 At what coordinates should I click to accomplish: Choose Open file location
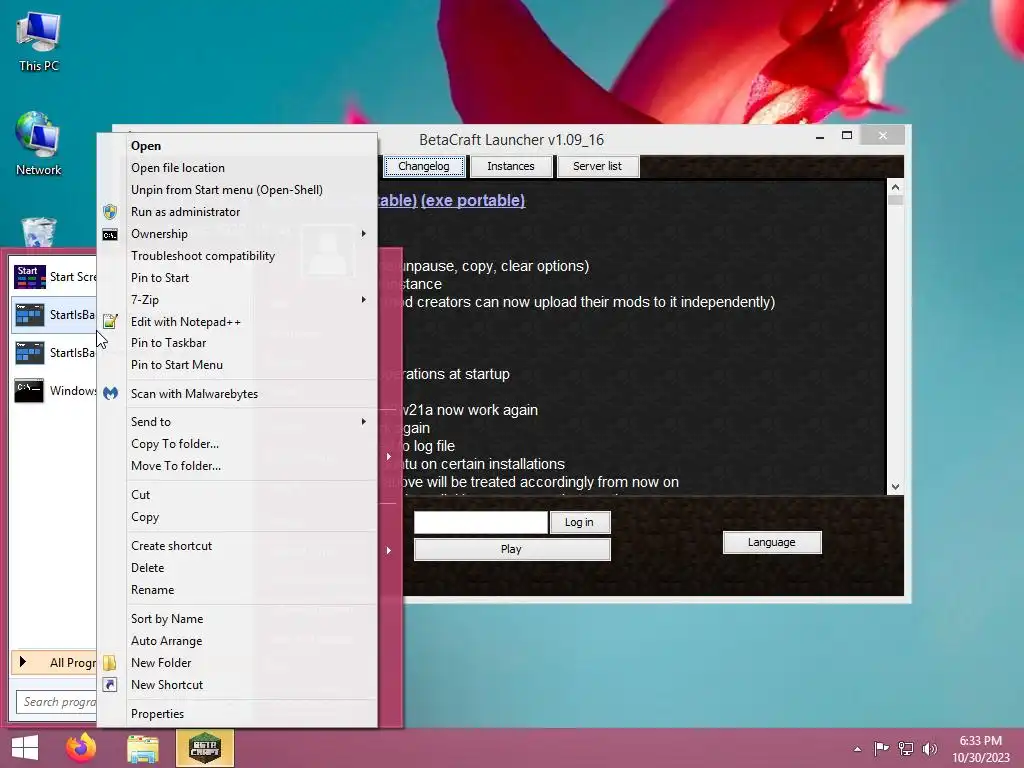[x=238, y=168]
